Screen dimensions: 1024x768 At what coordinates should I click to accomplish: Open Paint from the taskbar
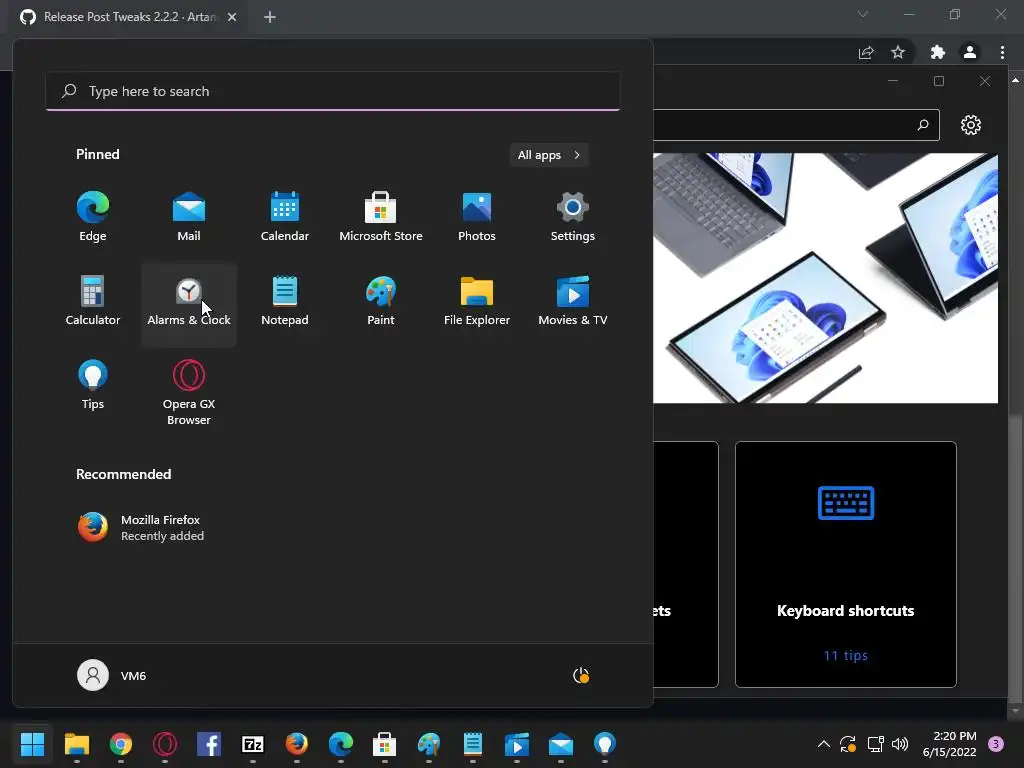(x=429, y=744)
